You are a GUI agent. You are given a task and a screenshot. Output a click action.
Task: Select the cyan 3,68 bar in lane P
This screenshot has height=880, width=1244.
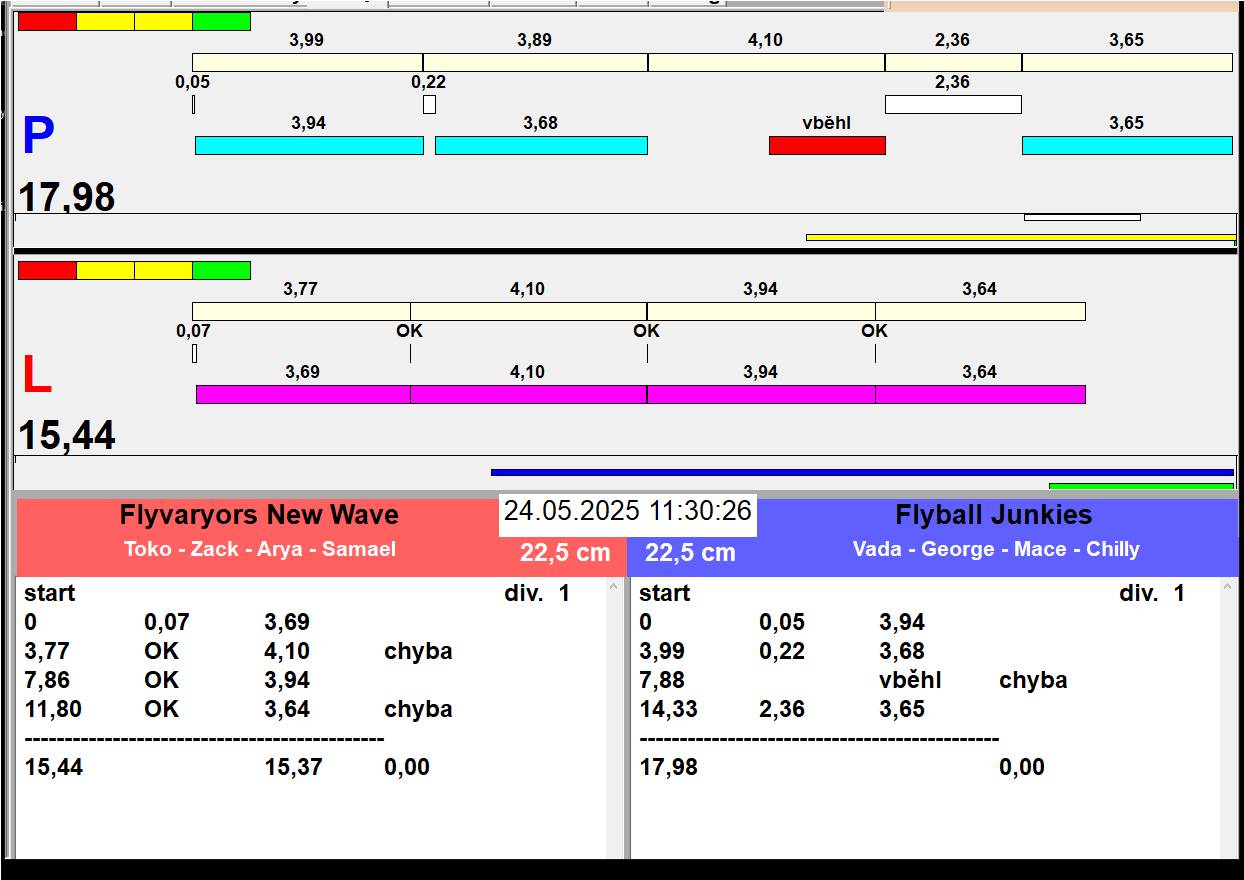pos(541,145)
